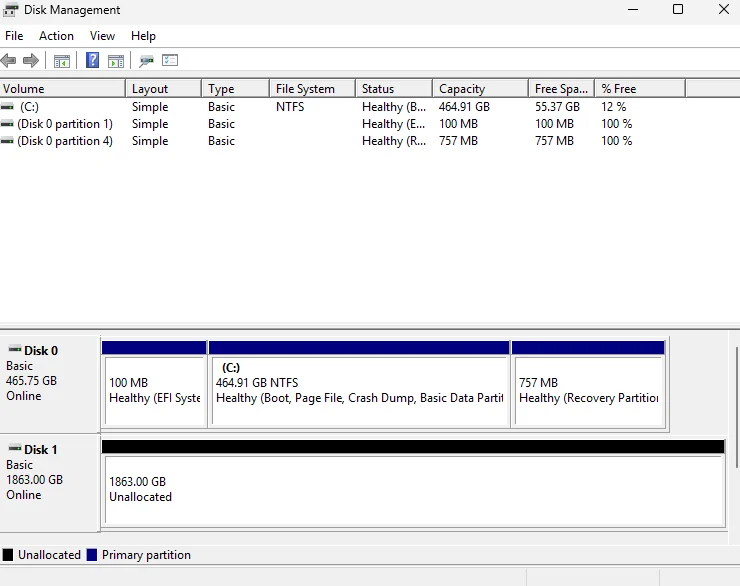This screenshot has width=740, height=586.
Task: Click the Disk 1 drive icon in lower pane
Action: [x=15, y=448]
